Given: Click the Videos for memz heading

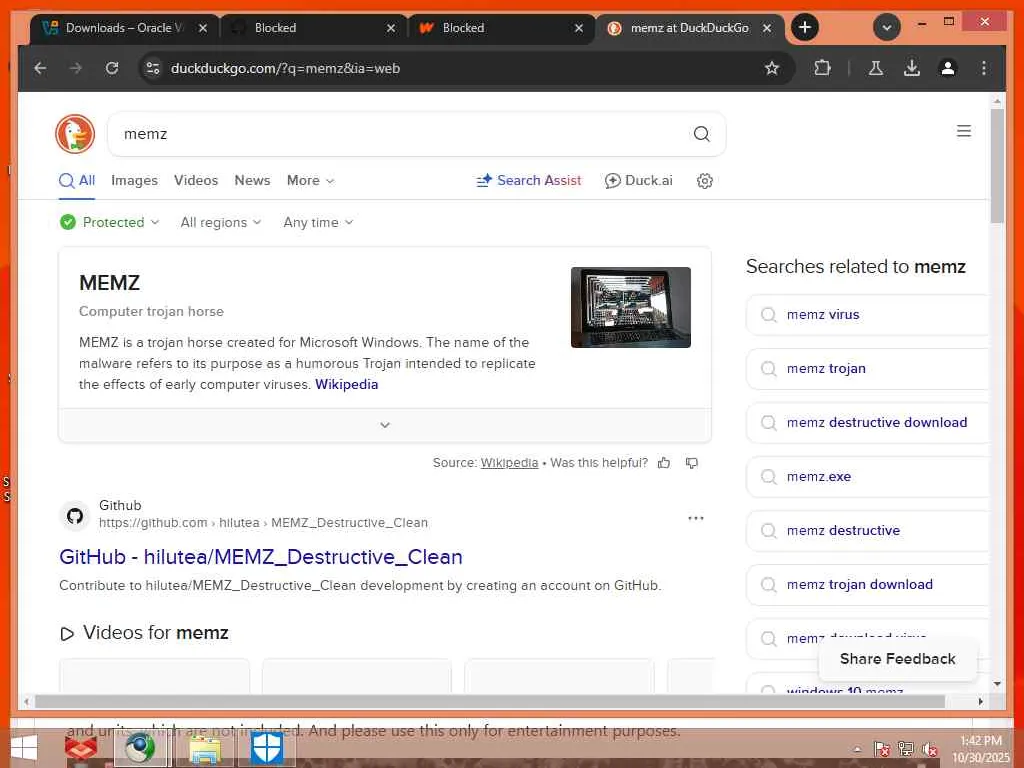Looking at the screenshot, I should 144,633.
